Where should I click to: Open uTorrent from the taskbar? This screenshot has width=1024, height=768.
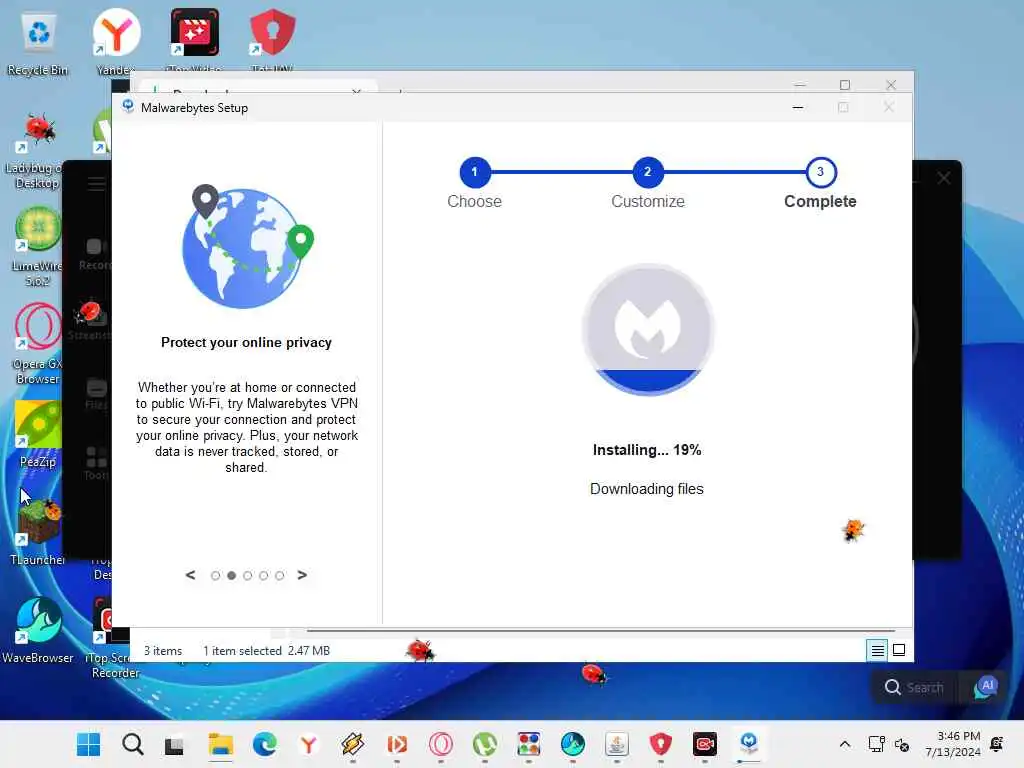pyautogui.click(x=485, y=744)
